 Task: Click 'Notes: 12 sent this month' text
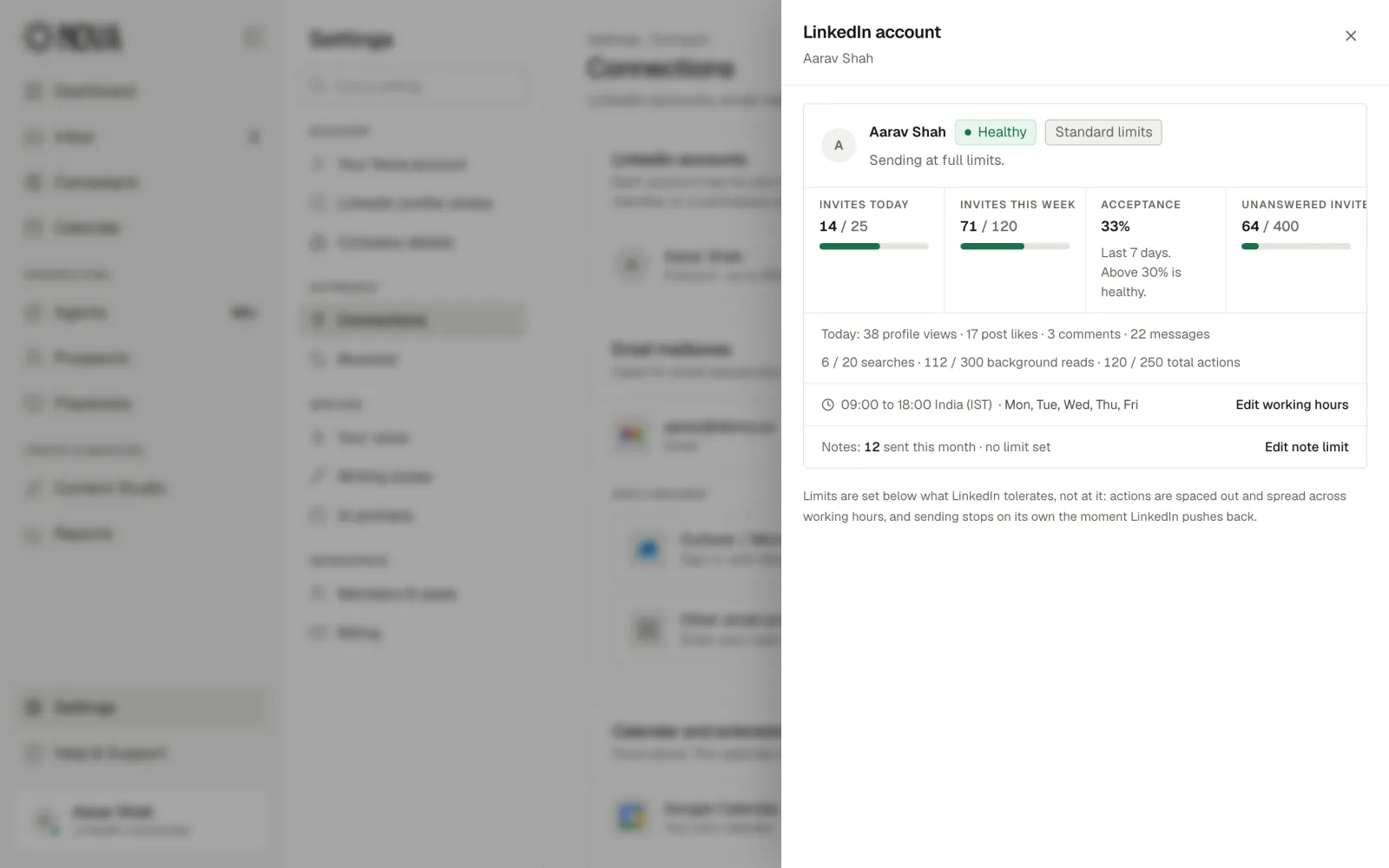pos(899,447)
